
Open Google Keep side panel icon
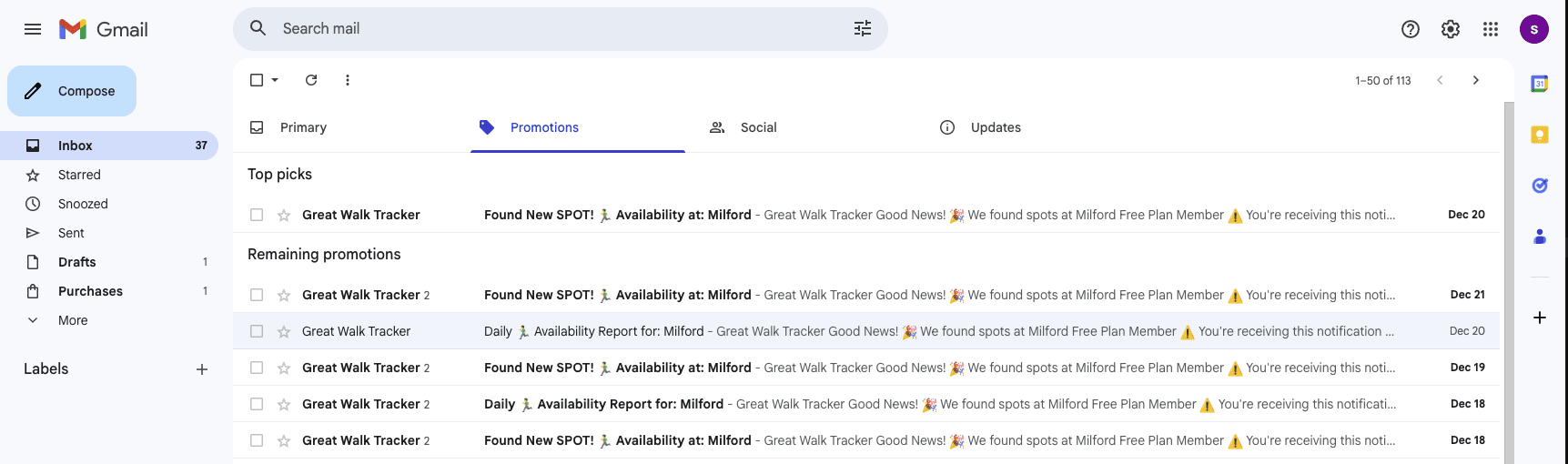[1540, 135]
